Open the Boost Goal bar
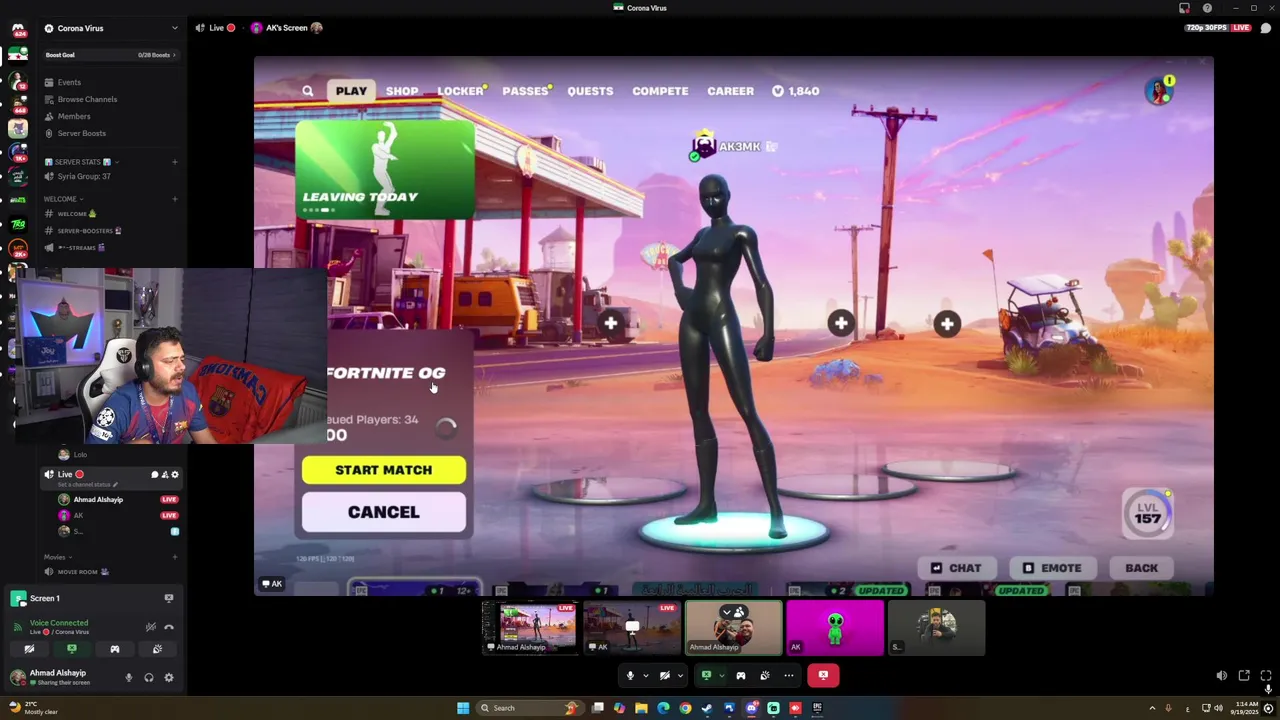Image resolution: width=1280 pixels, height=720 pixels. [111, 55]
